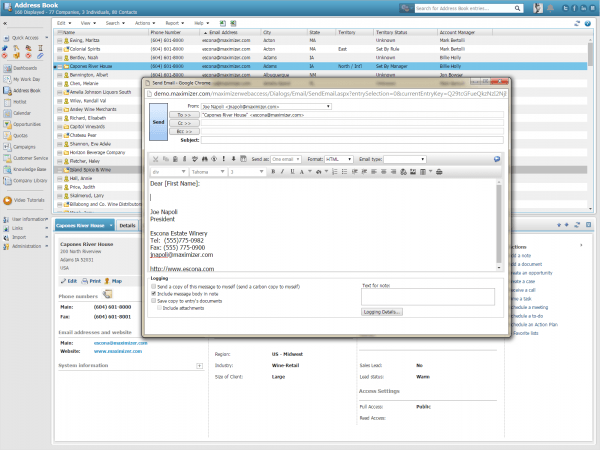Toggle Italic formatting
The width and height of the screenshot is (600, 450).
[282, 172]
